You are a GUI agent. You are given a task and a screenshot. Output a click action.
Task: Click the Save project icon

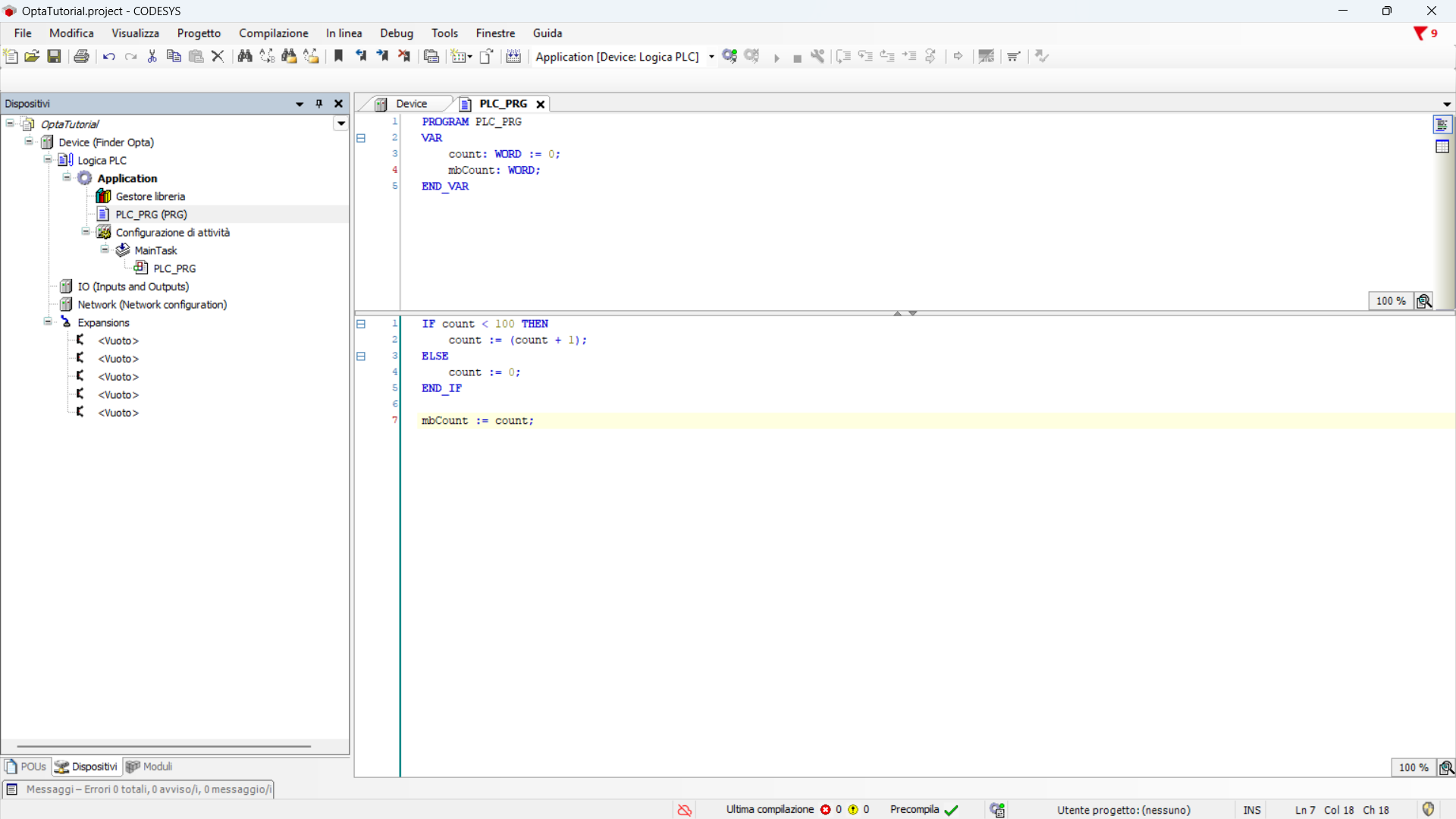[54, 56]
